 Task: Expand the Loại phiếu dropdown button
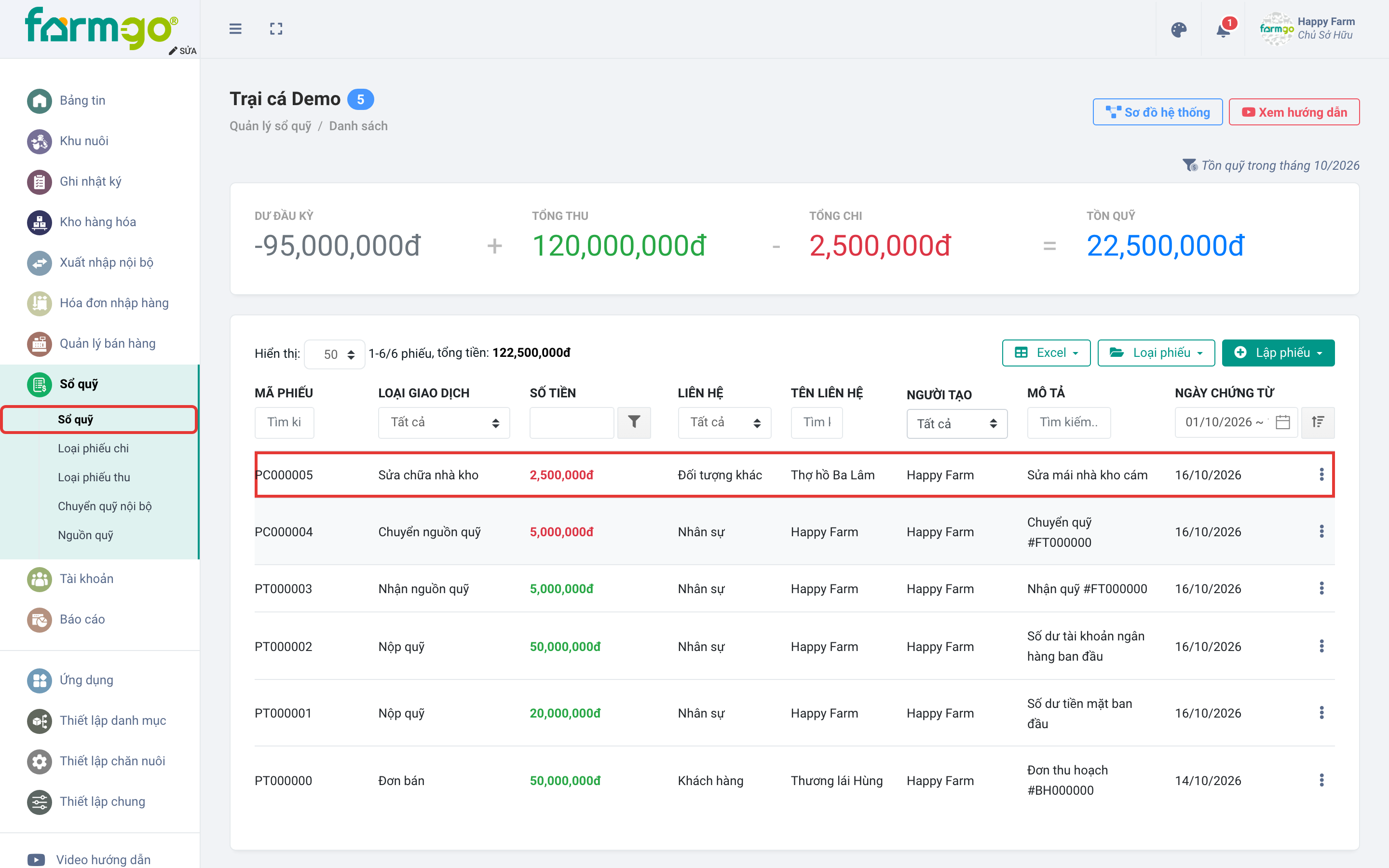1156,353
